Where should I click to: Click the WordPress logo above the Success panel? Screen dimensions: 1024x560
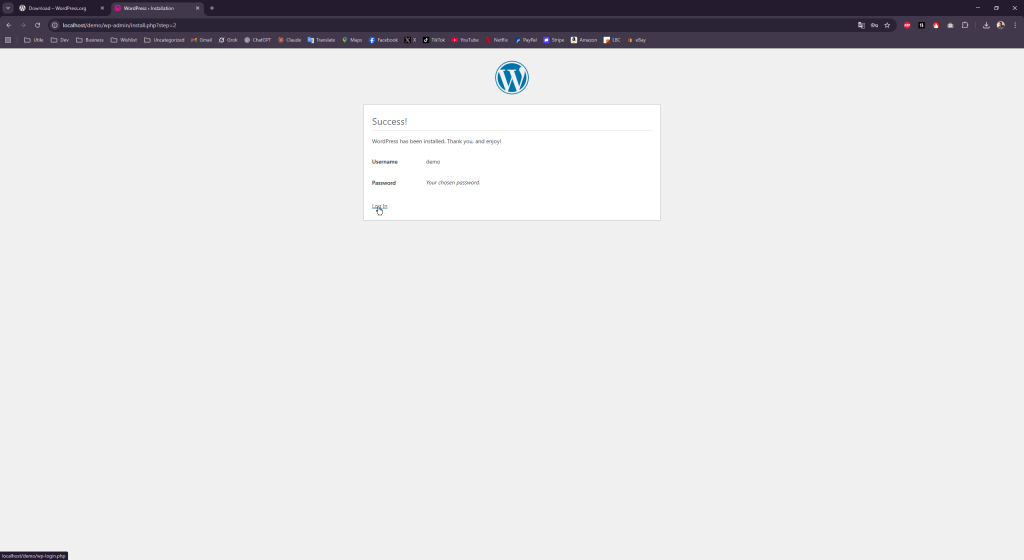pyautogui.click(x=511, y=78)
